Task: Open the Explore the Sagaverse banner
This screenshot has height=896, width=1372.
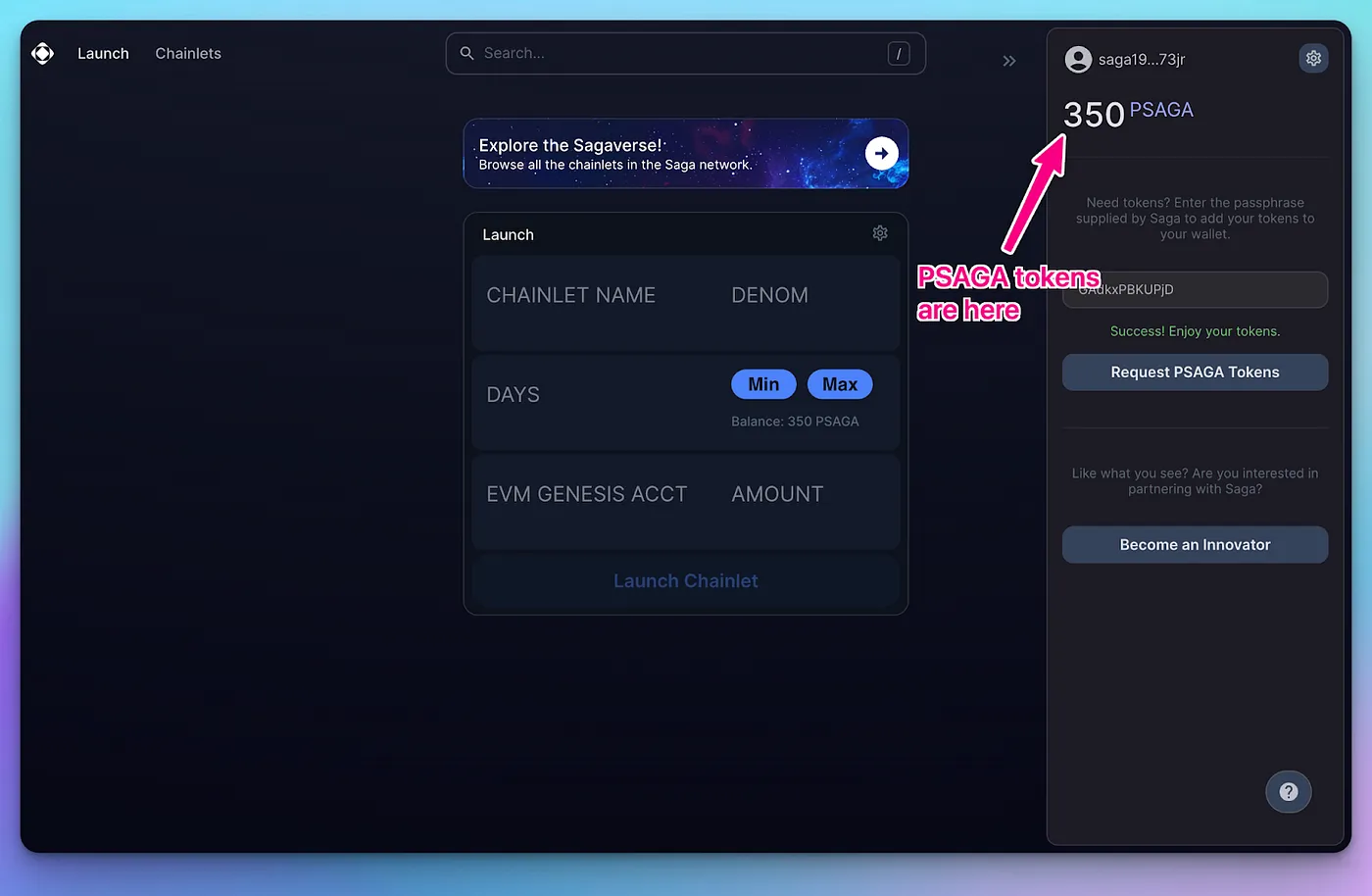Action: 685,154
